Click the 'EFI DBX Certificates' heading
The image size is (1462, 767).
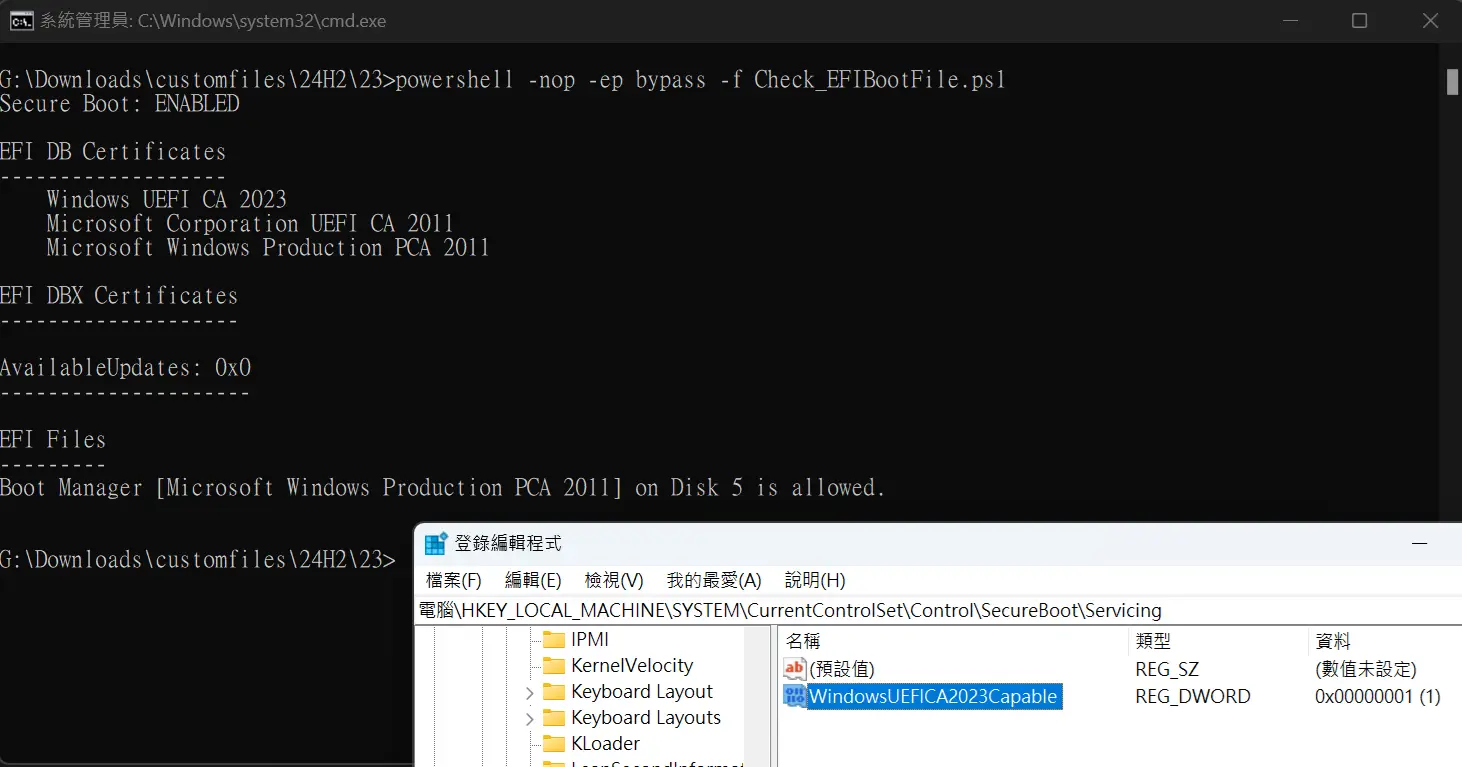coord(119,296)
